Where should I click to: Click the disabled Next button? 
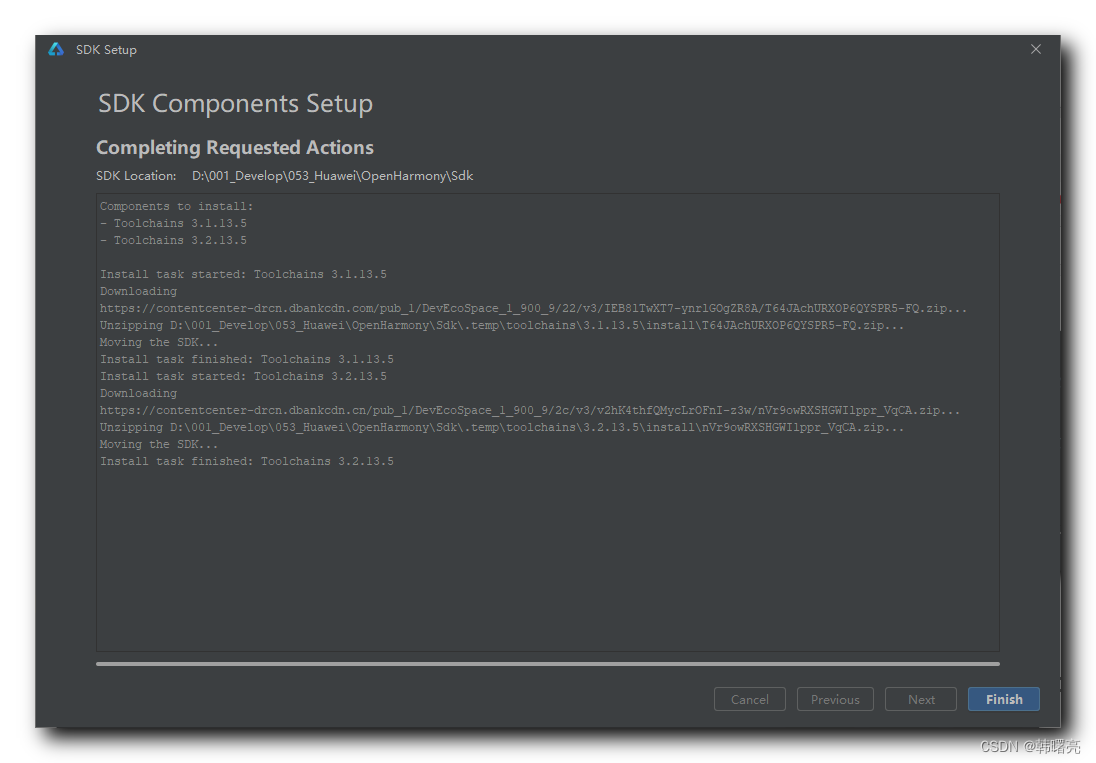pos(921,699)
